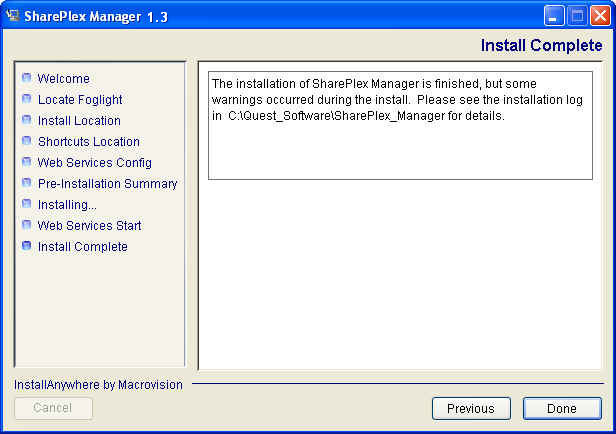Select the Welcome step label
Screen dimensions: 616x434
point(63,79)
